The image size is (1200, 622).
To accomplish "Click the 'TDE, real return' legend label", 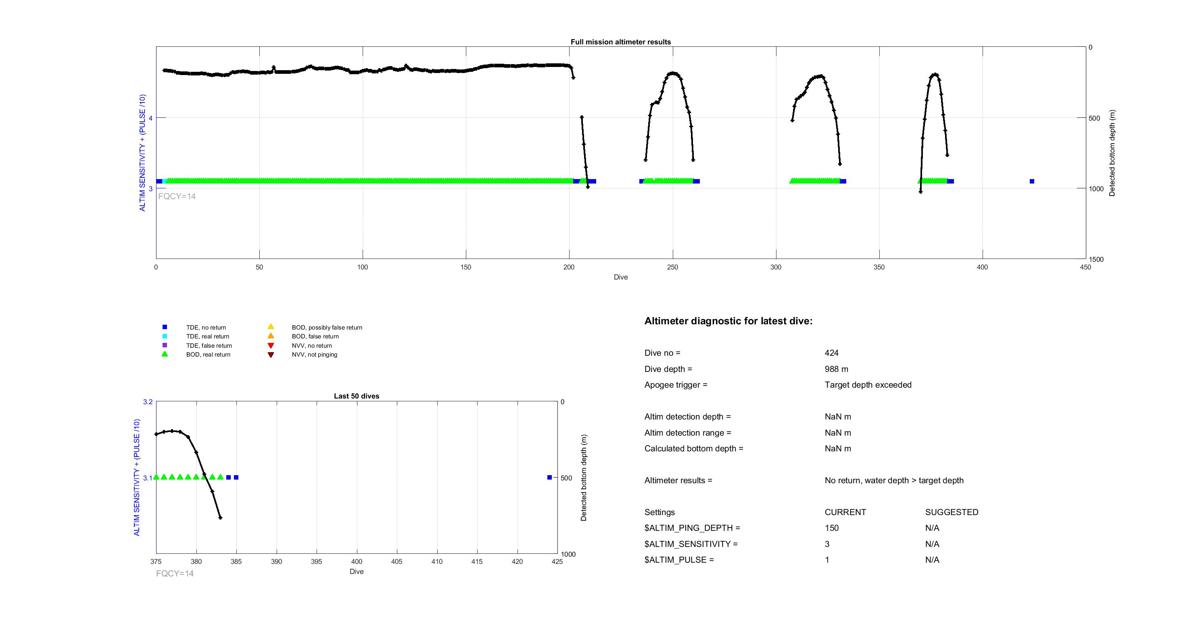I will pyautogui.click(x=206, y=336).
